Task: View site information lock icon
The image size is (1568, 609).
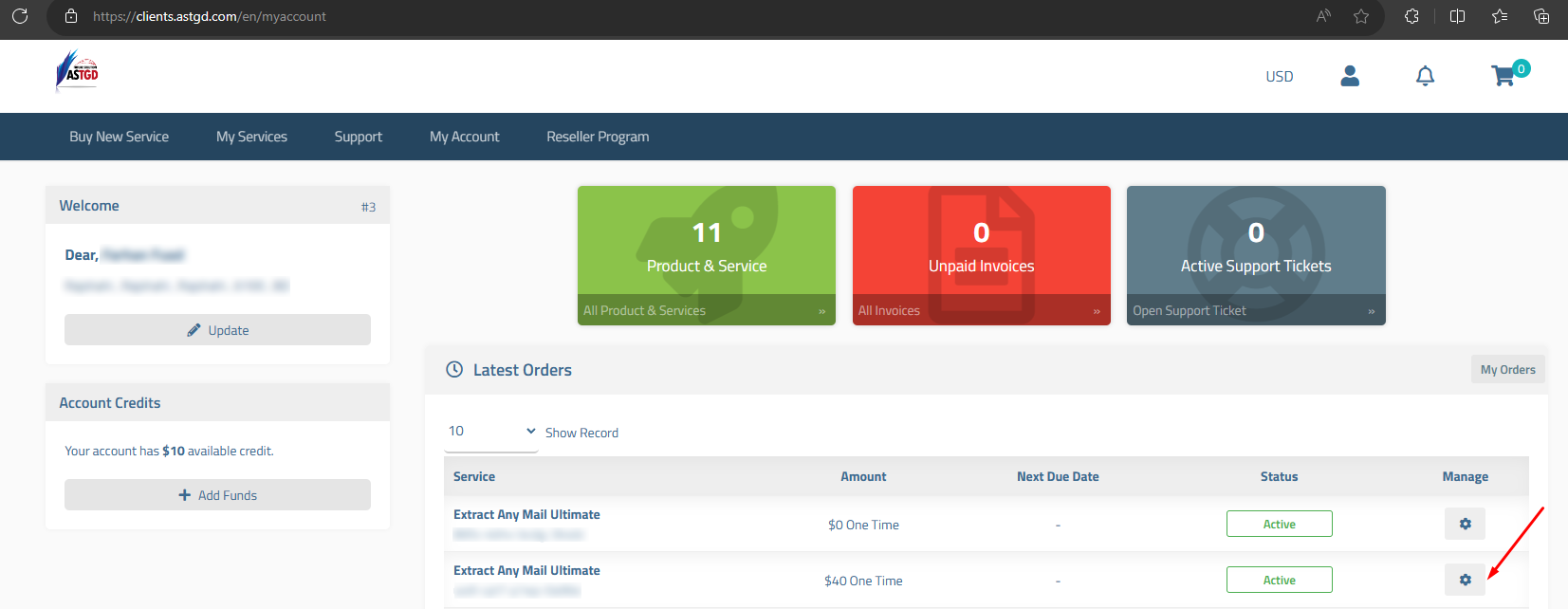Action: click(71, 16)
